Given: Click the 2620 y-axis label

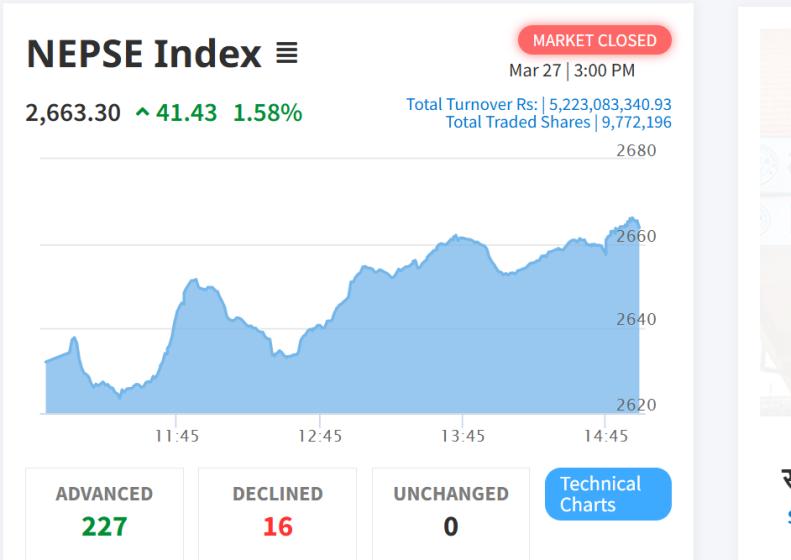Looking at the screenshot, I should [636, 405].
